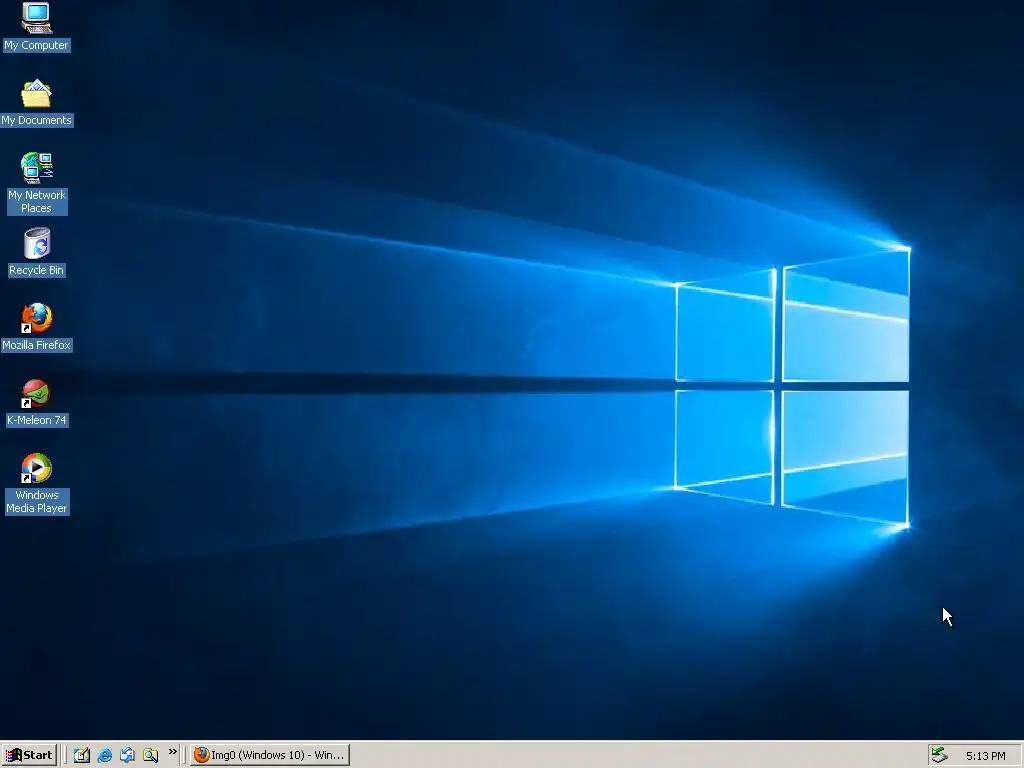This screenshot has width=1024, height=768.
Task: Launch Internet Explorer from quick launch
Action: (x=104, y=755)
